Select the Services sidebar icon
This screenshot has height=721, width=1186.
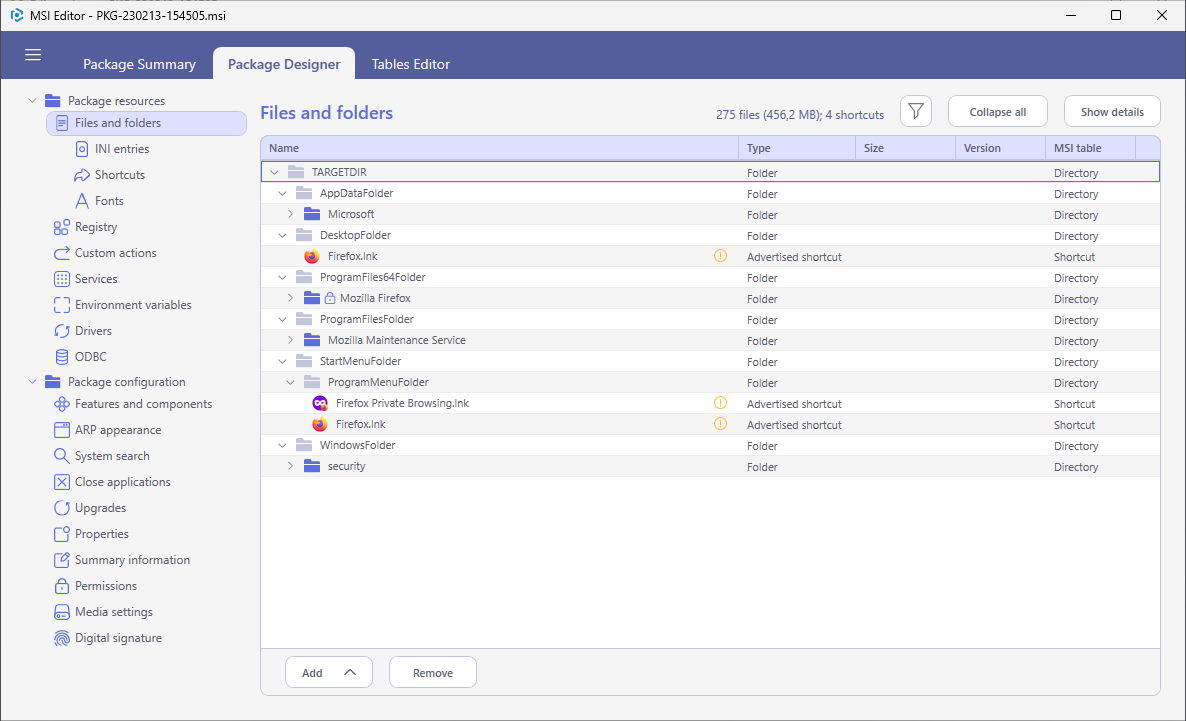tap(61, 279)
